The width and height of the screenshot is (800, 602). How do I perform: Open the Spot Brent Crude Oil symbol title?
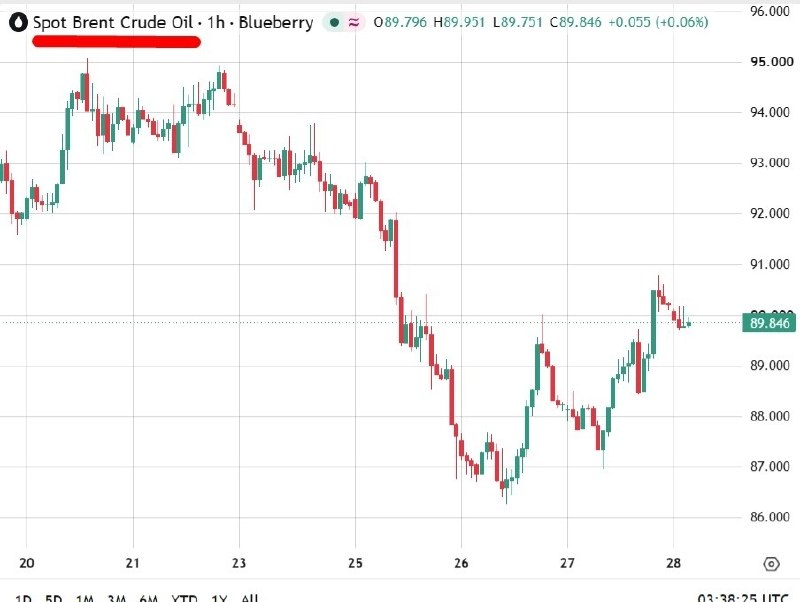point(113,22)
